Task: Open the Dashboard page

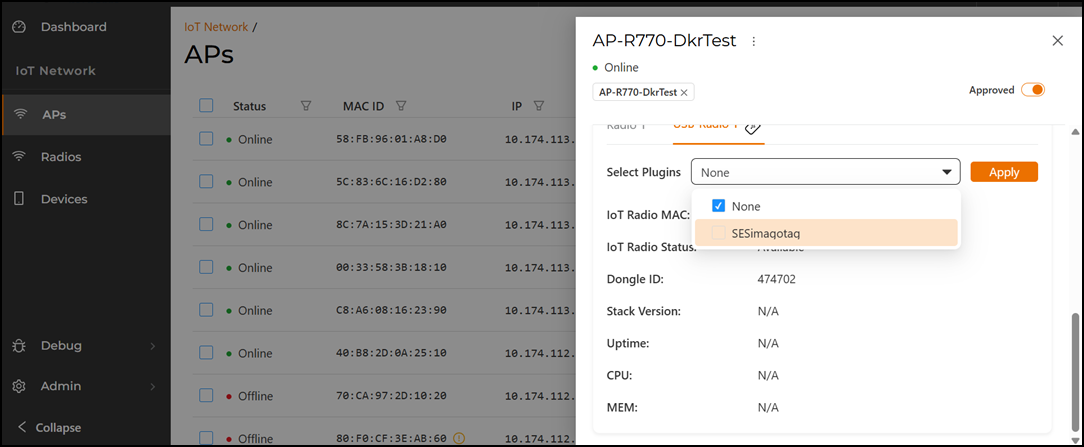Action: (73, 27)
